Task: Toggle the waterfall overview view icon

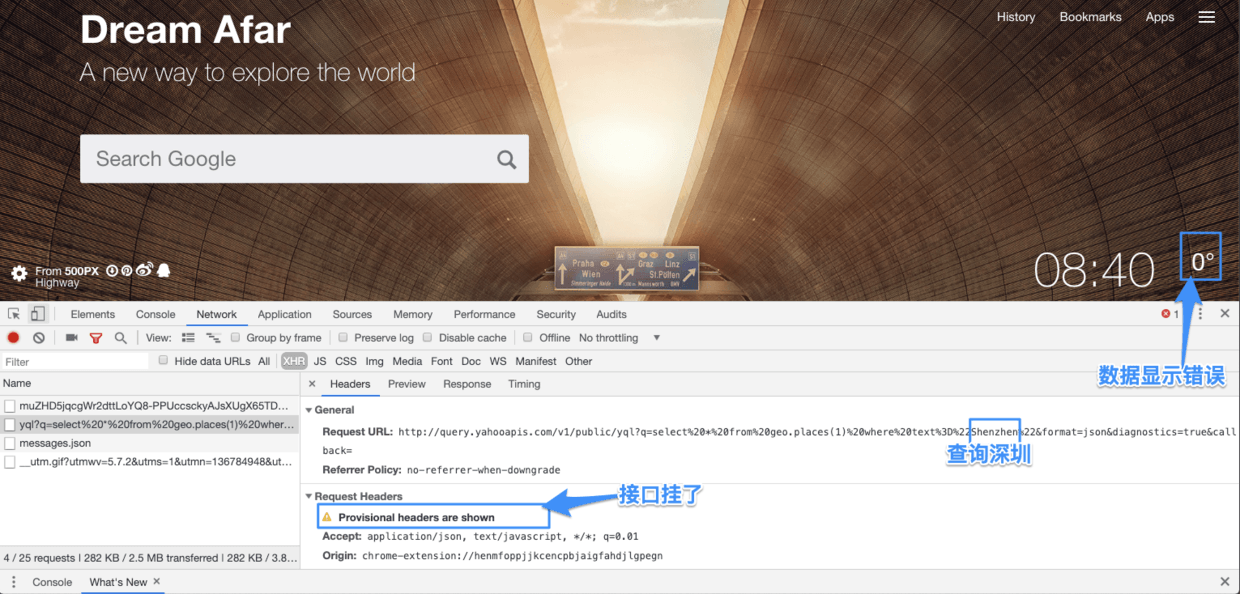Action: (x=212, y=338)
